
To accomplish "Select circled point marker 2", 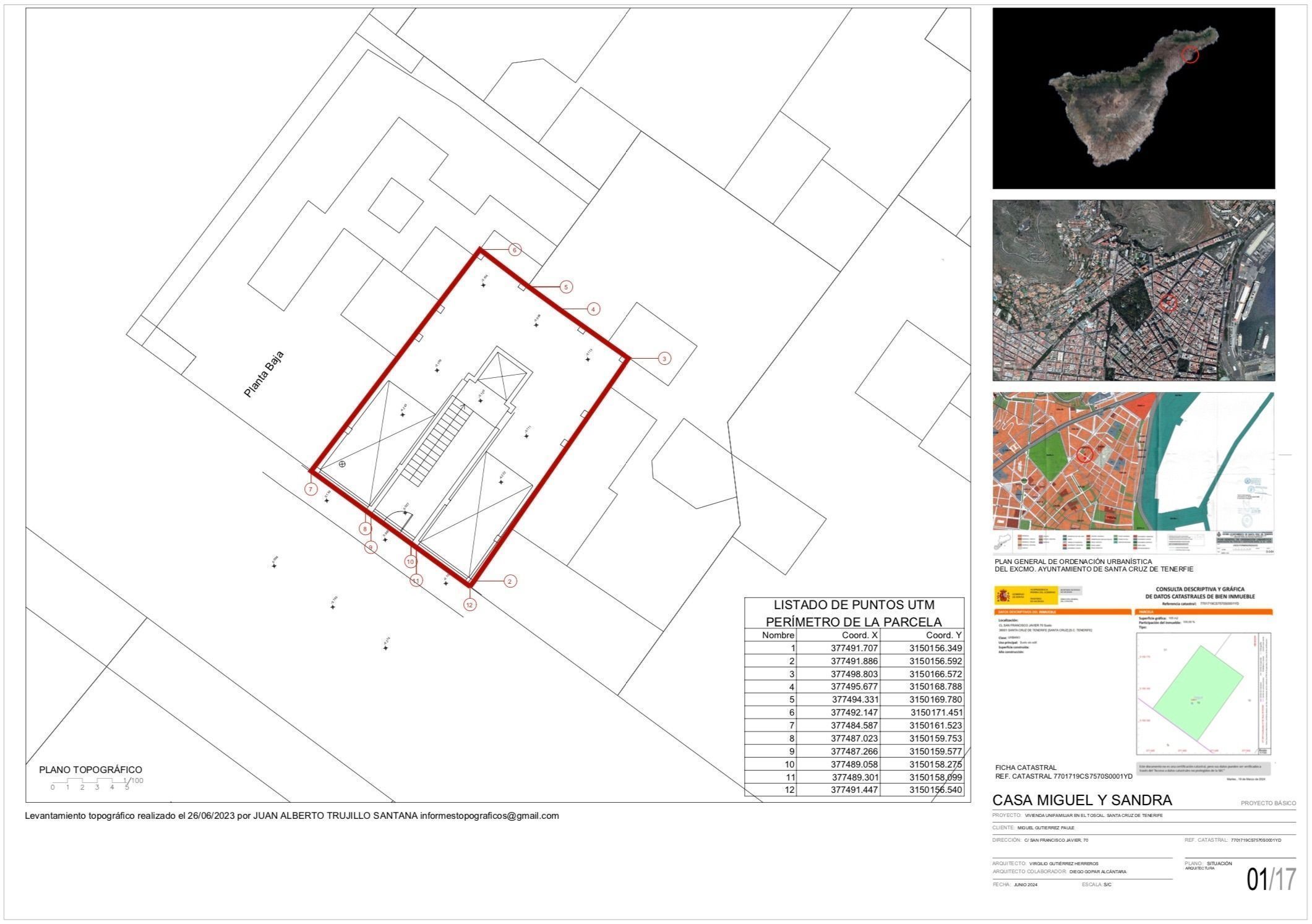I will (x=510, y=581).
